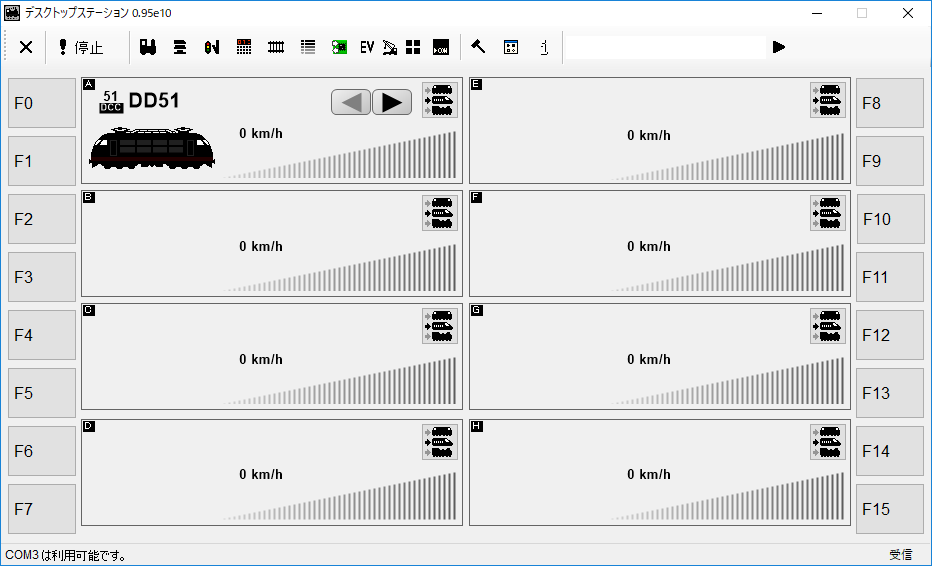Viewport: 932px width, 566px height.
Task: Toggle function F0
Action: click(x=42, y=103)
